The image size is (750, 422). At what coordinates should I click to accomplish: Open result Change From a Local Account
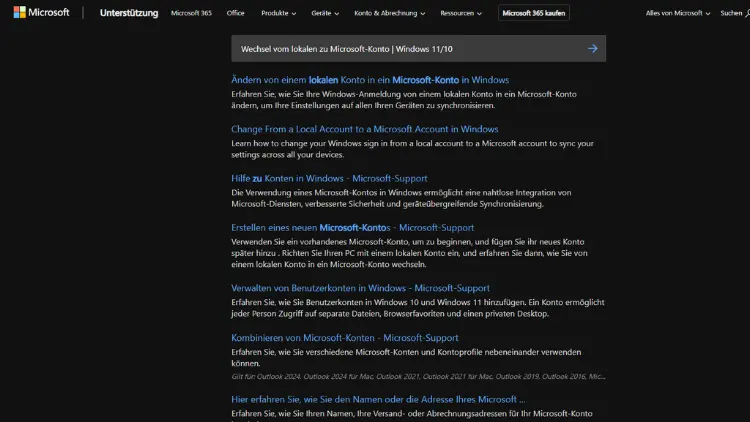(x=364, y=129)
